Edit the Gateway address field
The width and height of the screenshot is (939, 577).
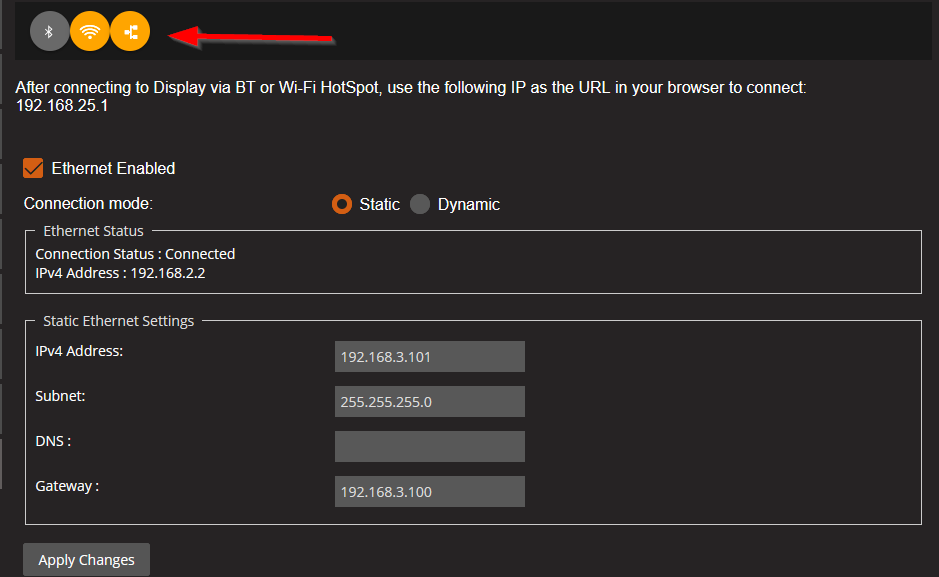pos(429,491)
